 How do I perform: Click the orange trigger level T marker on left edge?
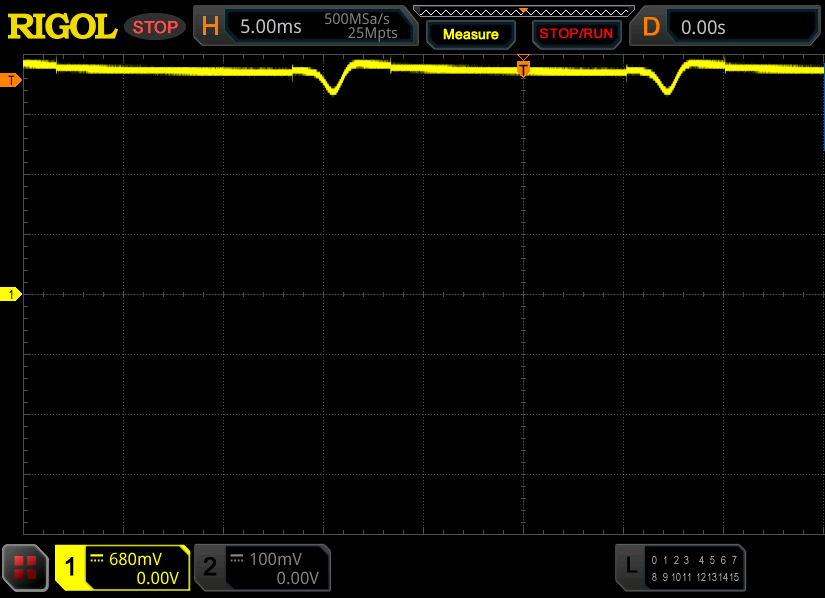pos(11,79)
